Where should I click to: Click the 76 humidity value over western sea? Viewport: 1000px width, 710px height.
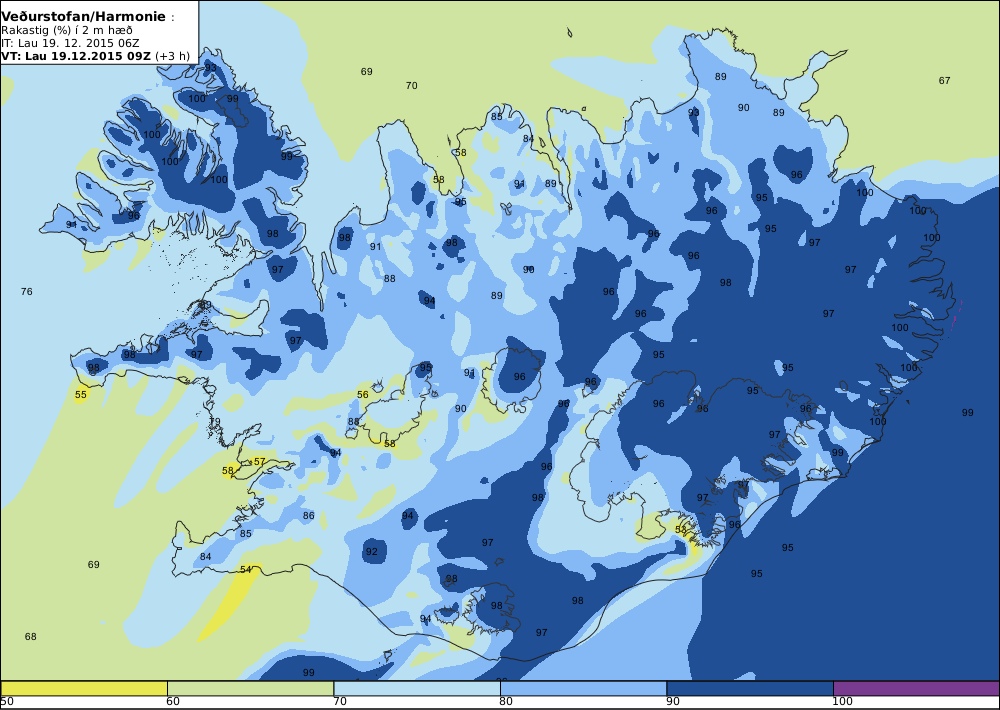(x=26, y=292)
